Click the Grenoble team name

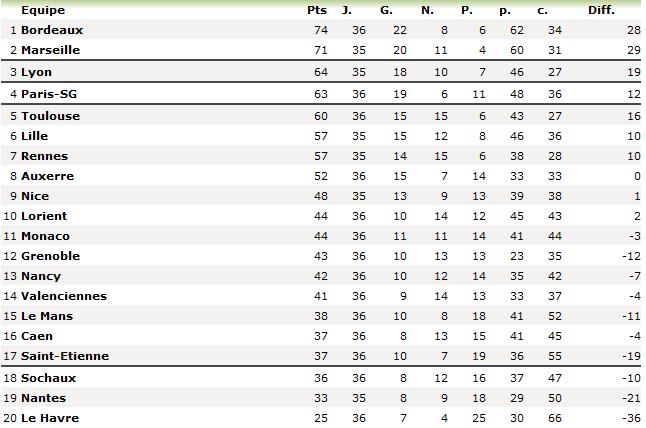coord(50,256)
